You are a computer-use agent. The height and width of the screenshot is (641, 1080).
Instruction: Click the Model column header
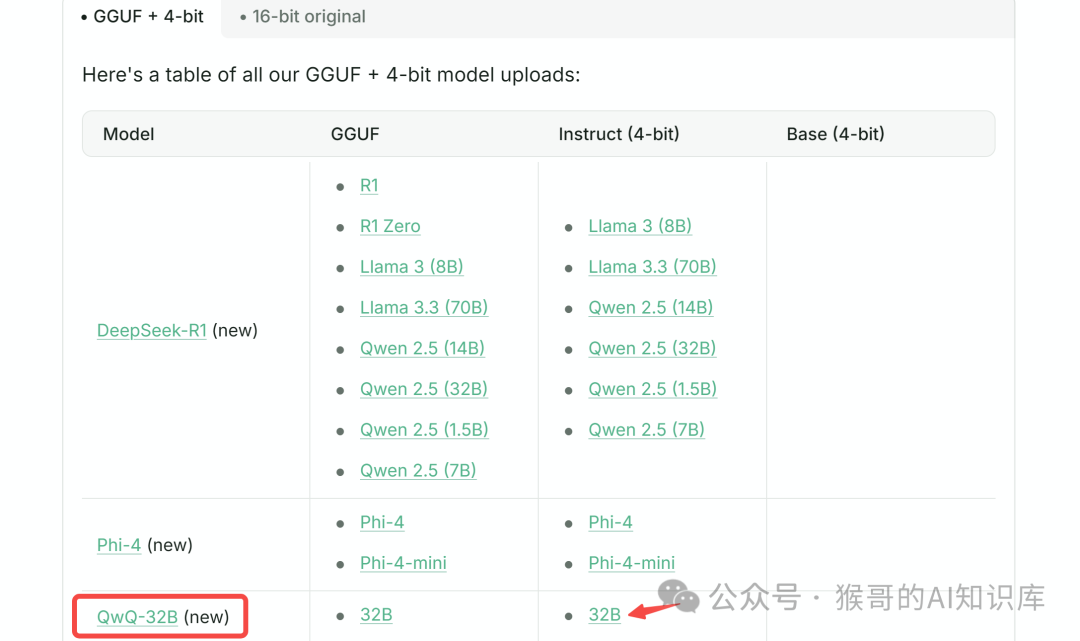click(x=129, y=134)
